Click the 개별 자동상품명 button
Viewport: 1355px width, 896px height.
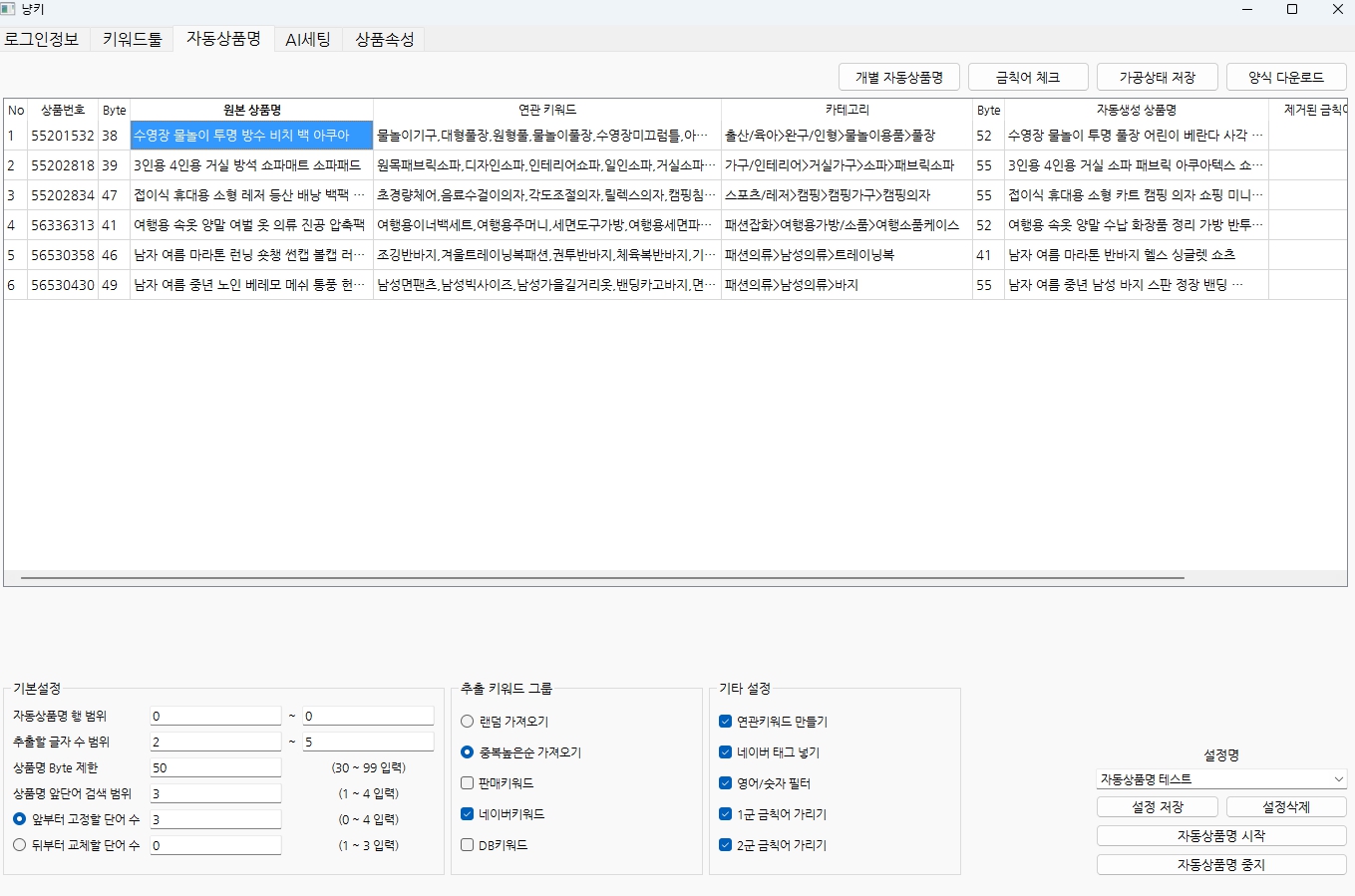(x=898, y=77)
